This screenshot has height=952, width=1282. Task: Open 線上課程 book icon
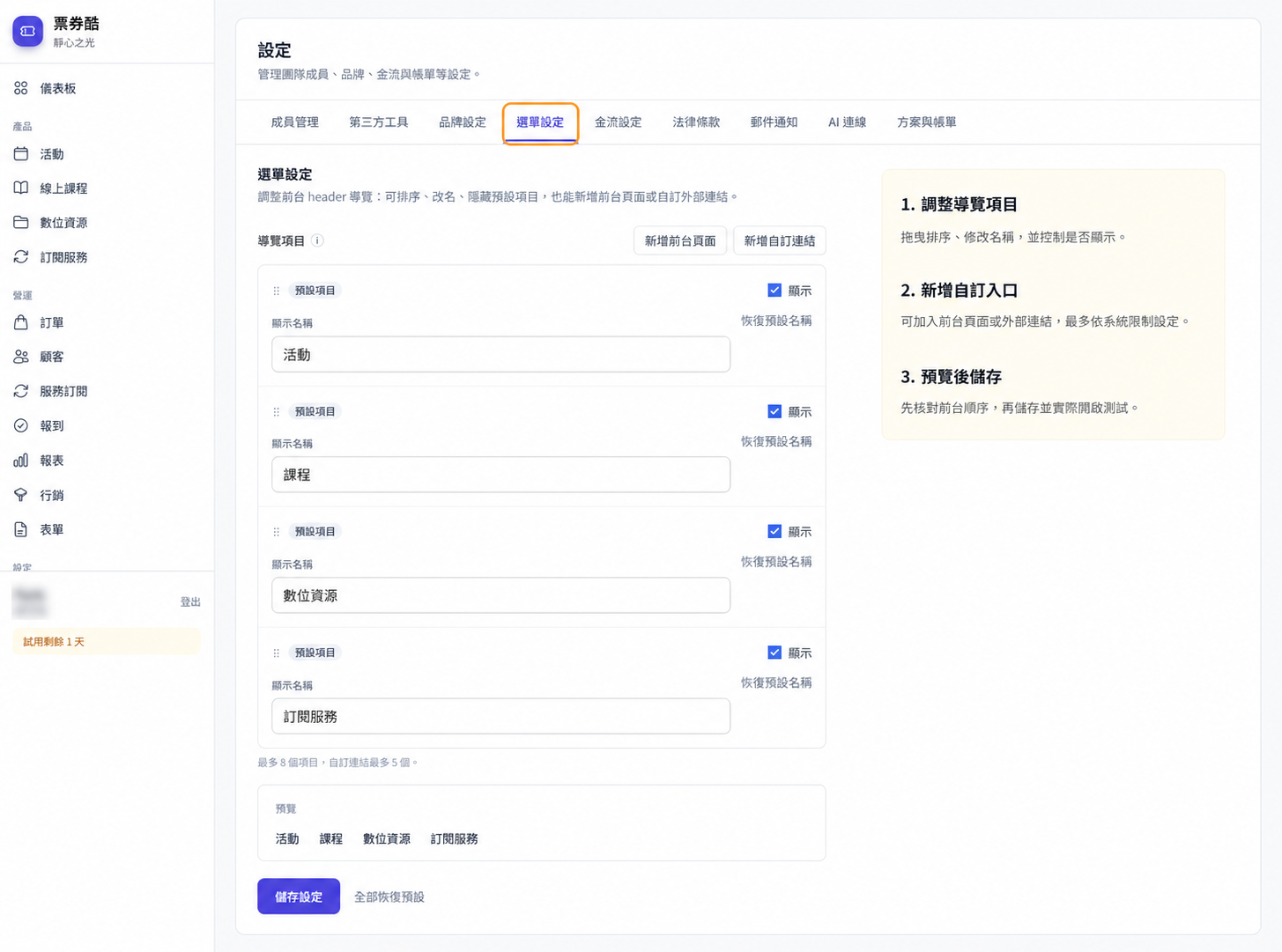click(21, 188)
